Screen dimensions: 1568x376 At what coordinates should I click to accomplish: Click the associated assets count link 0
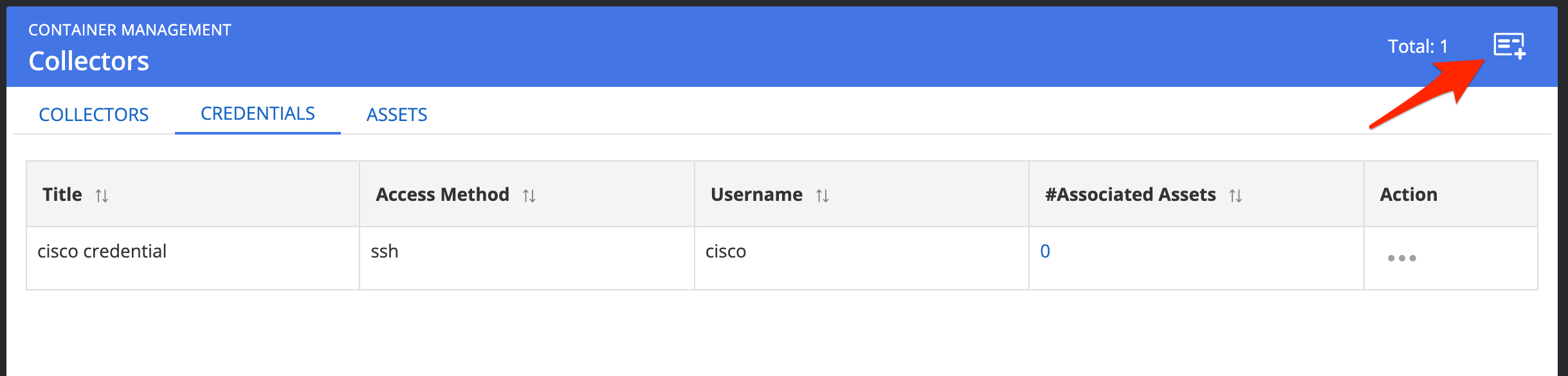[1045, 251]
